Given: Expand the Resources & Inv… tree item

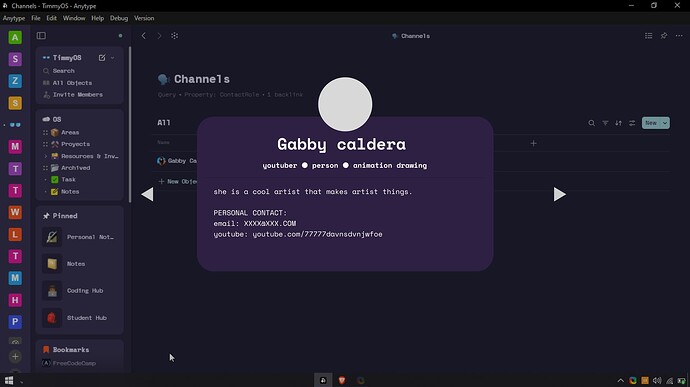Looking at the screenshot, I should [46, 156].
